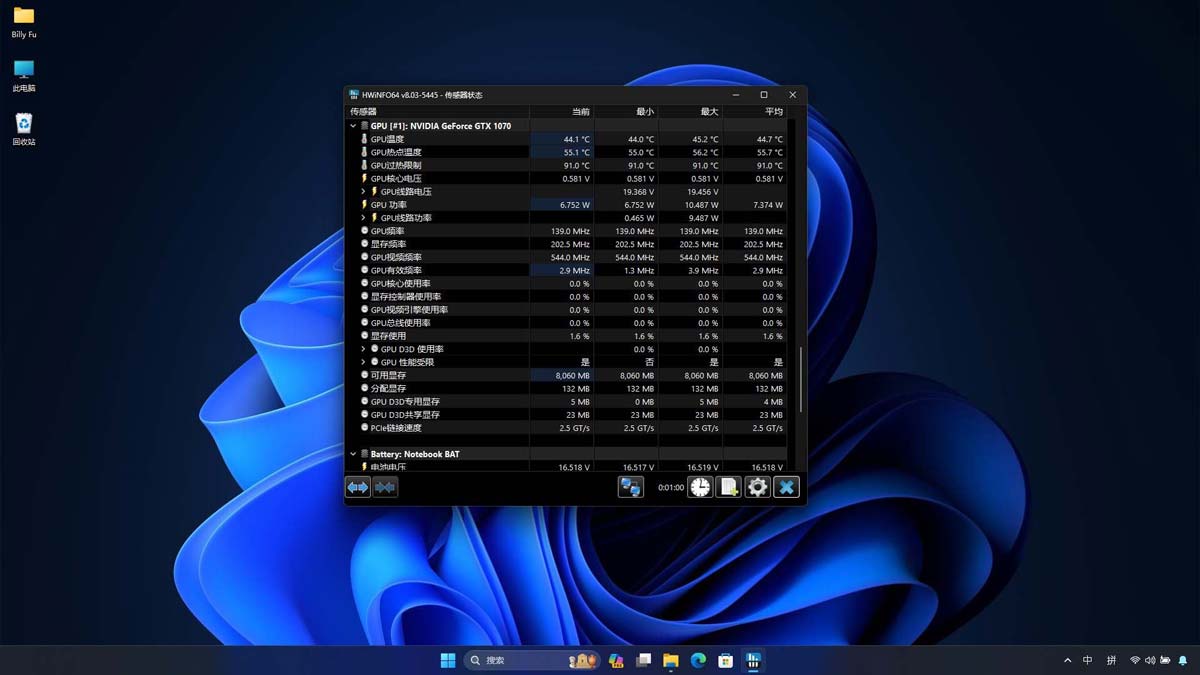Click the taskbar 搜索 search box

510,661
